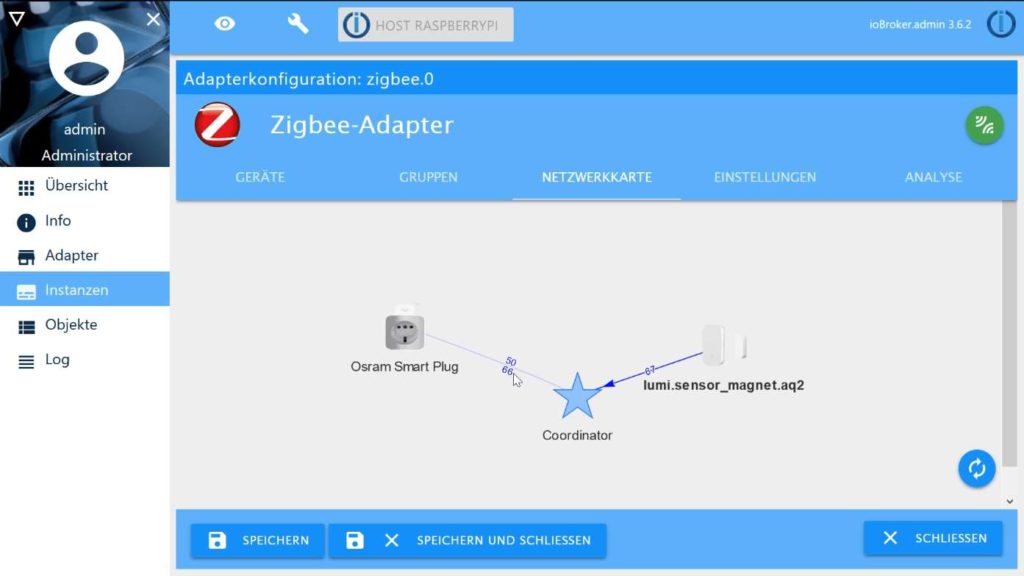The height and width of the screenshot is (576, 1024).
Task: Open the Log page
Action: click(85, 359)
